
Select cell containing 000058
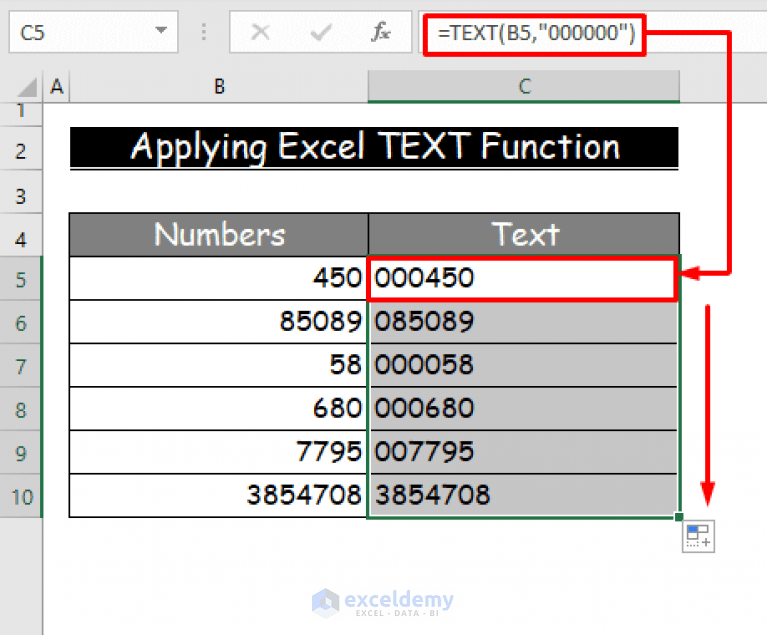pyautogui.click(x=523, y=365)
